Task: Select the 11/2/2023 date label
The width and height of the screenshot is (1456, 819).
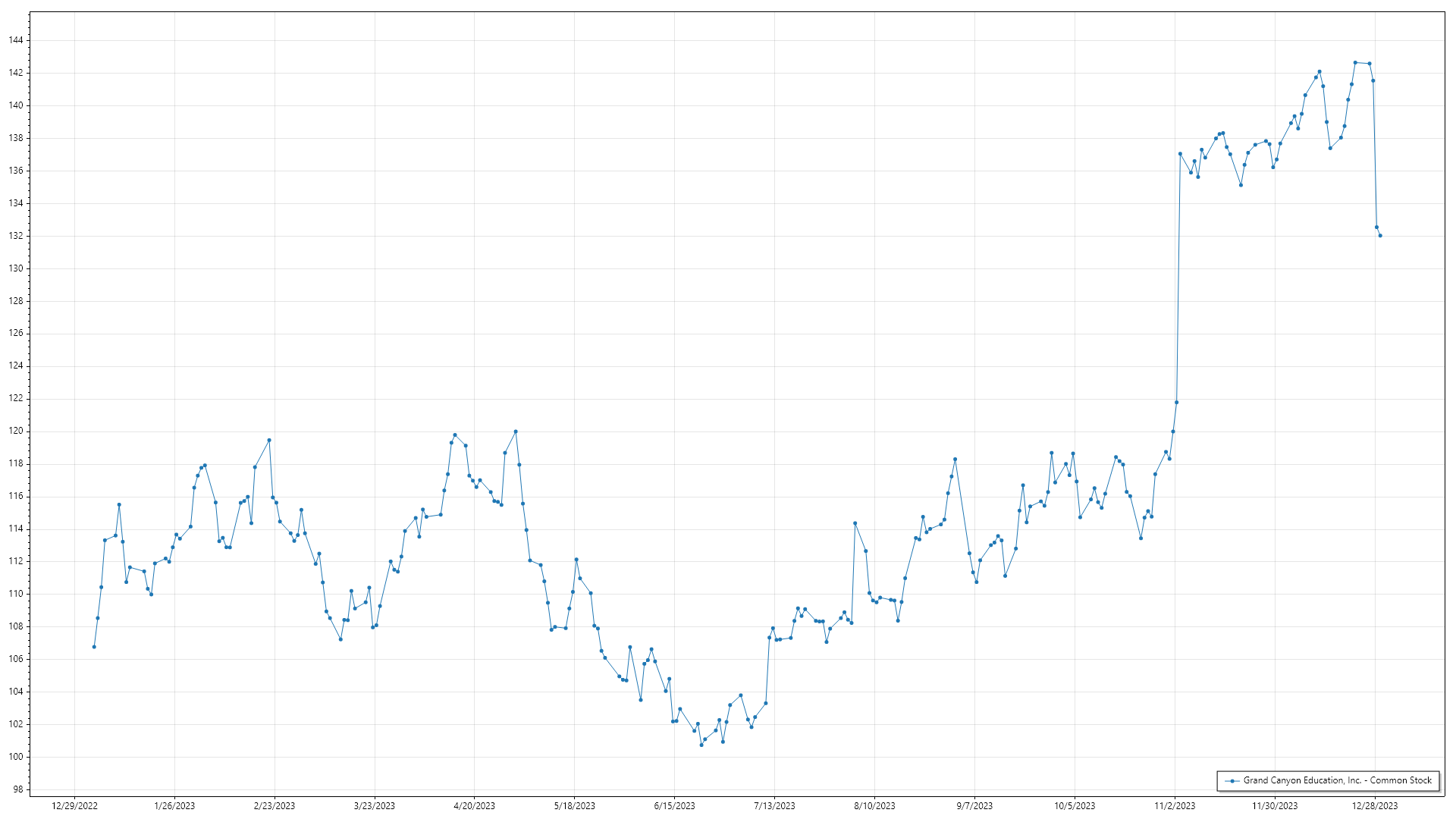Action: coord(1175,806)
